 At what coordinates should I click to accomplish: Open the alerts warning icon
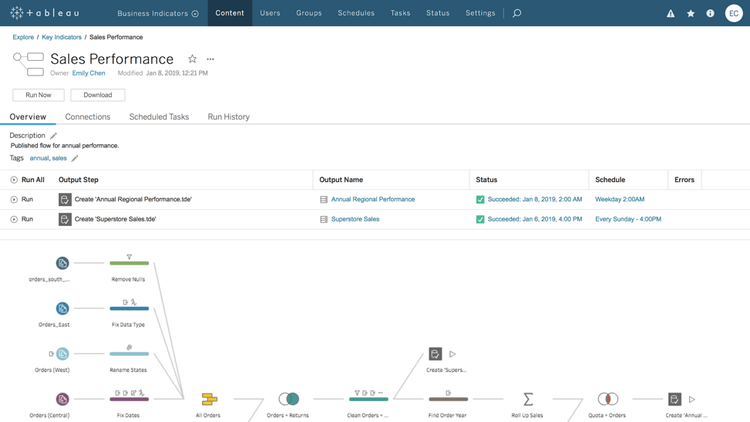[670, 14]
